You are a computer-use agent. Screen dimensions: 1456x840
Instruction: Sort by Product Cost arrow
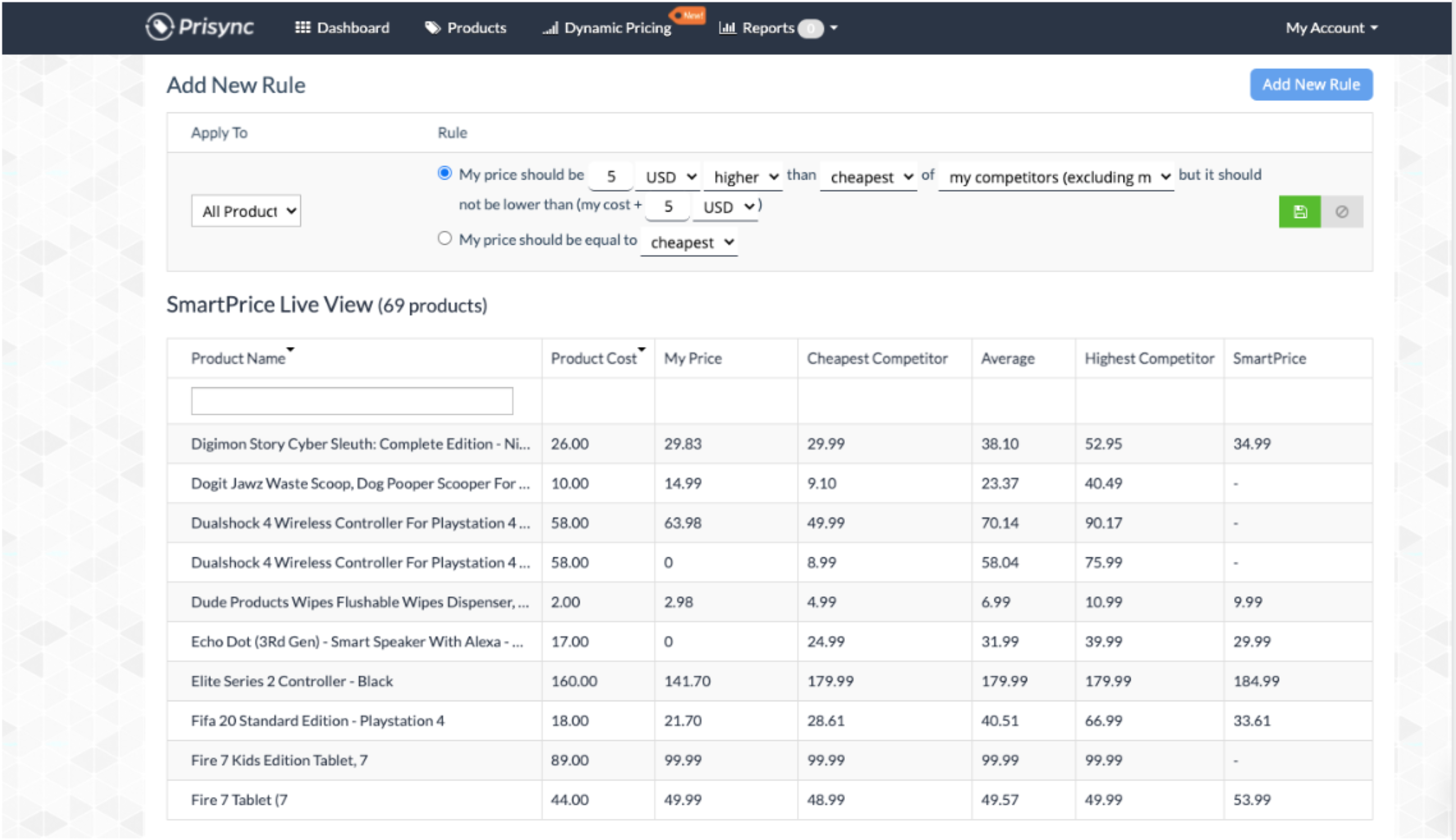click(x=641, y=349)
